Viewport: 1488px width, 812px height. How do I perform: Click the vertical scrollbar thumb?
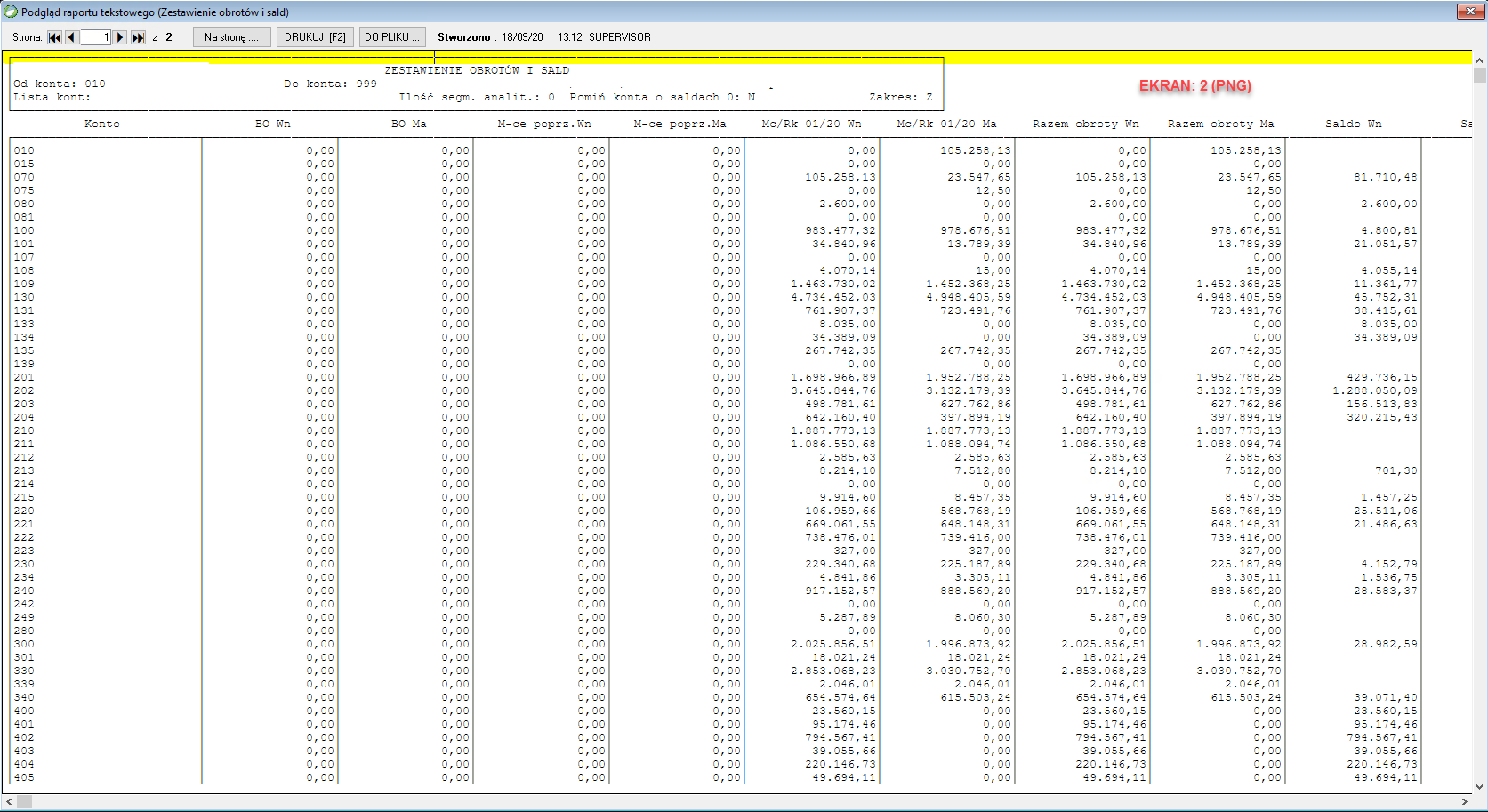[1479, 76]
